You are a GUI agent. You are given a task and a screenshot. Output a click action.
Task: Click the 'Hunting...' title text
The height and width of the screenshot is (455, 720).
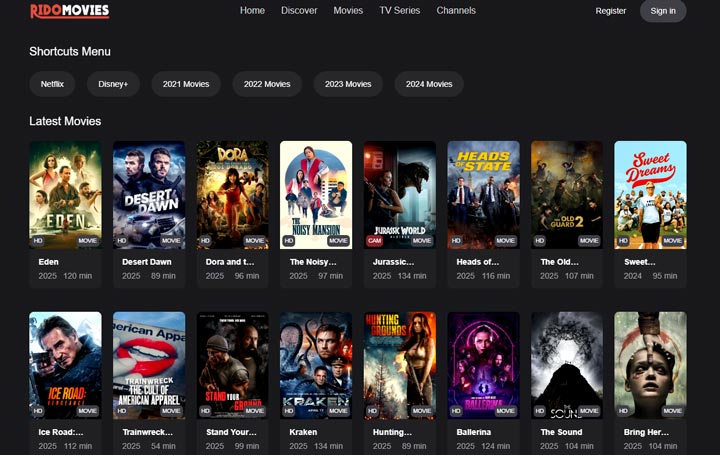[x=393, y=432]
